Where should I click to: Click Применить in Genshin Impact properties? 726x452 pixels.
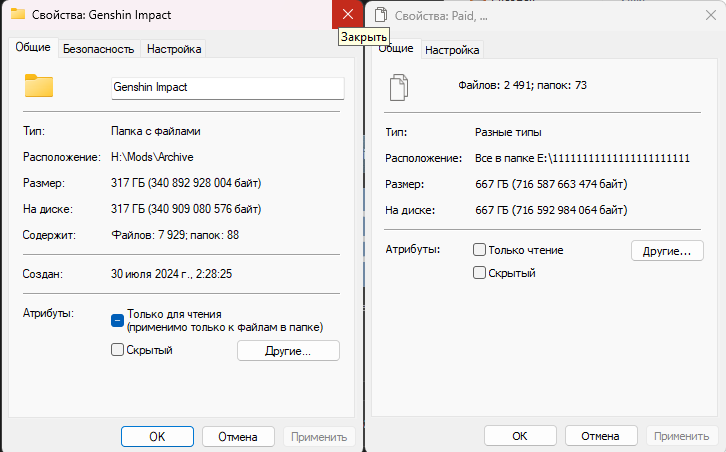point(319,437)
